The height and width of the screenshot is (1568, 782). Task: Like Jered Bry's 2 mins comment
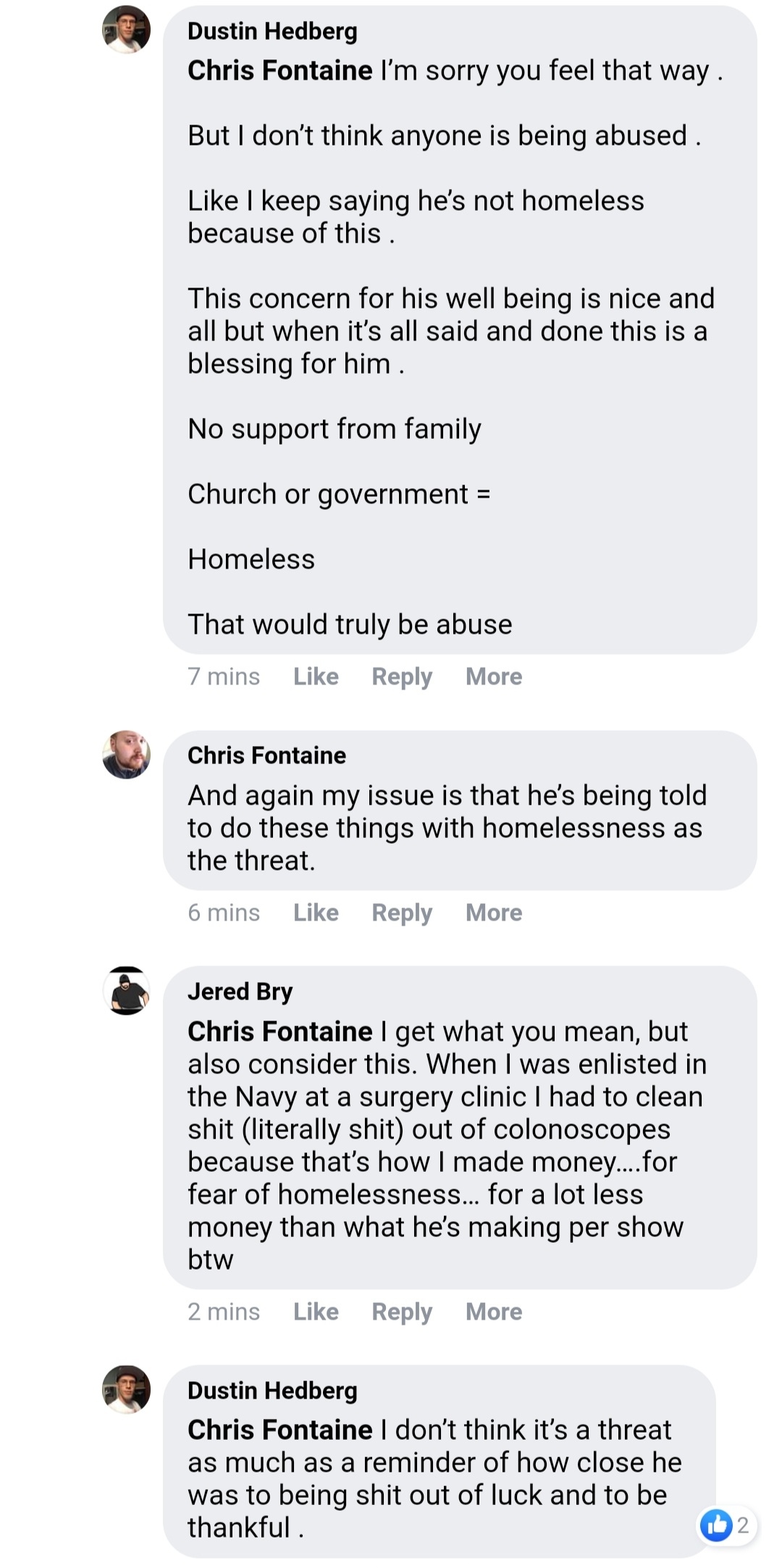[x=316, y=1312]
